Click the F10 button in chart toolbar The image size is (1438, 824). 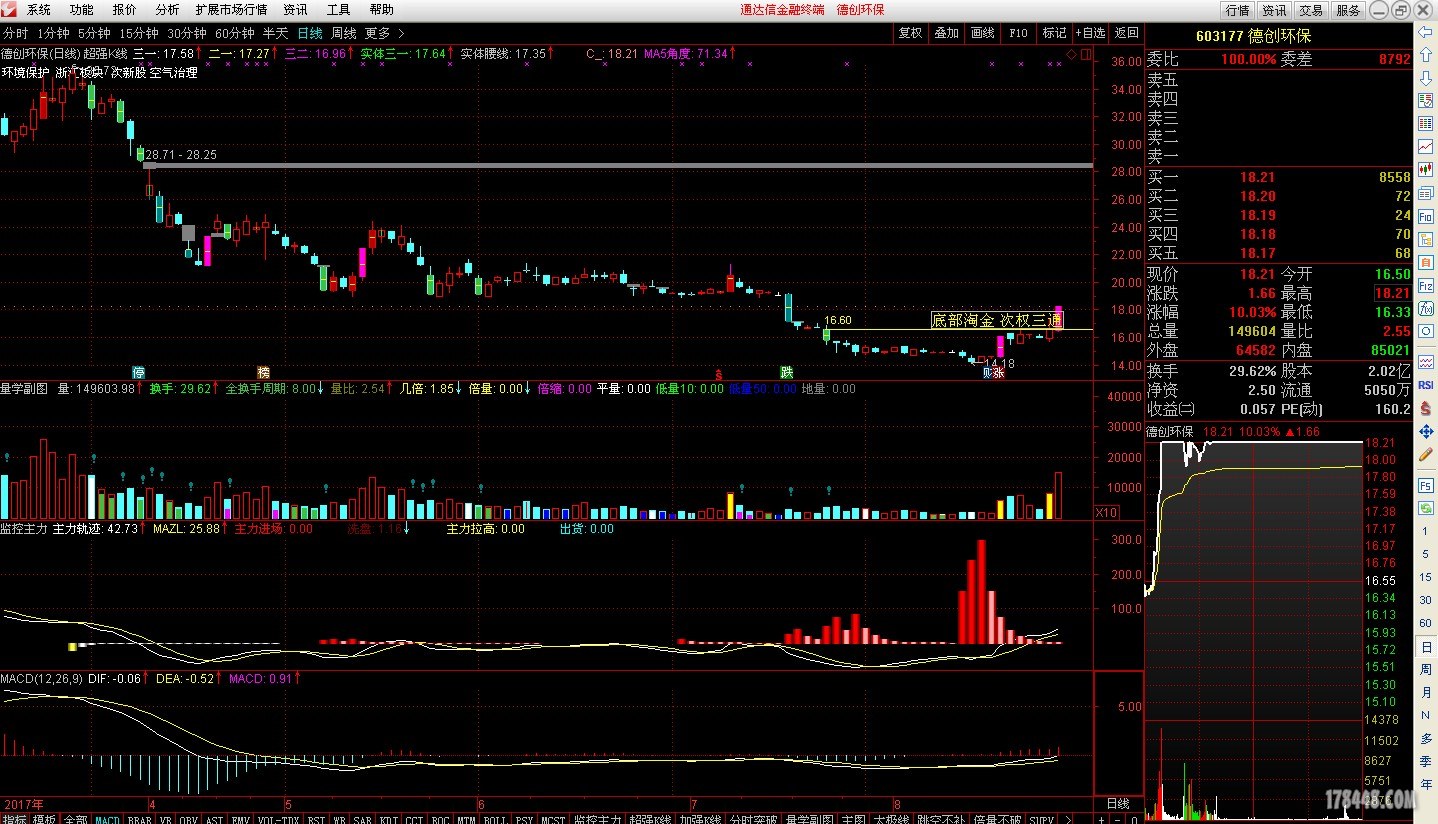[x=1018, y=33]
